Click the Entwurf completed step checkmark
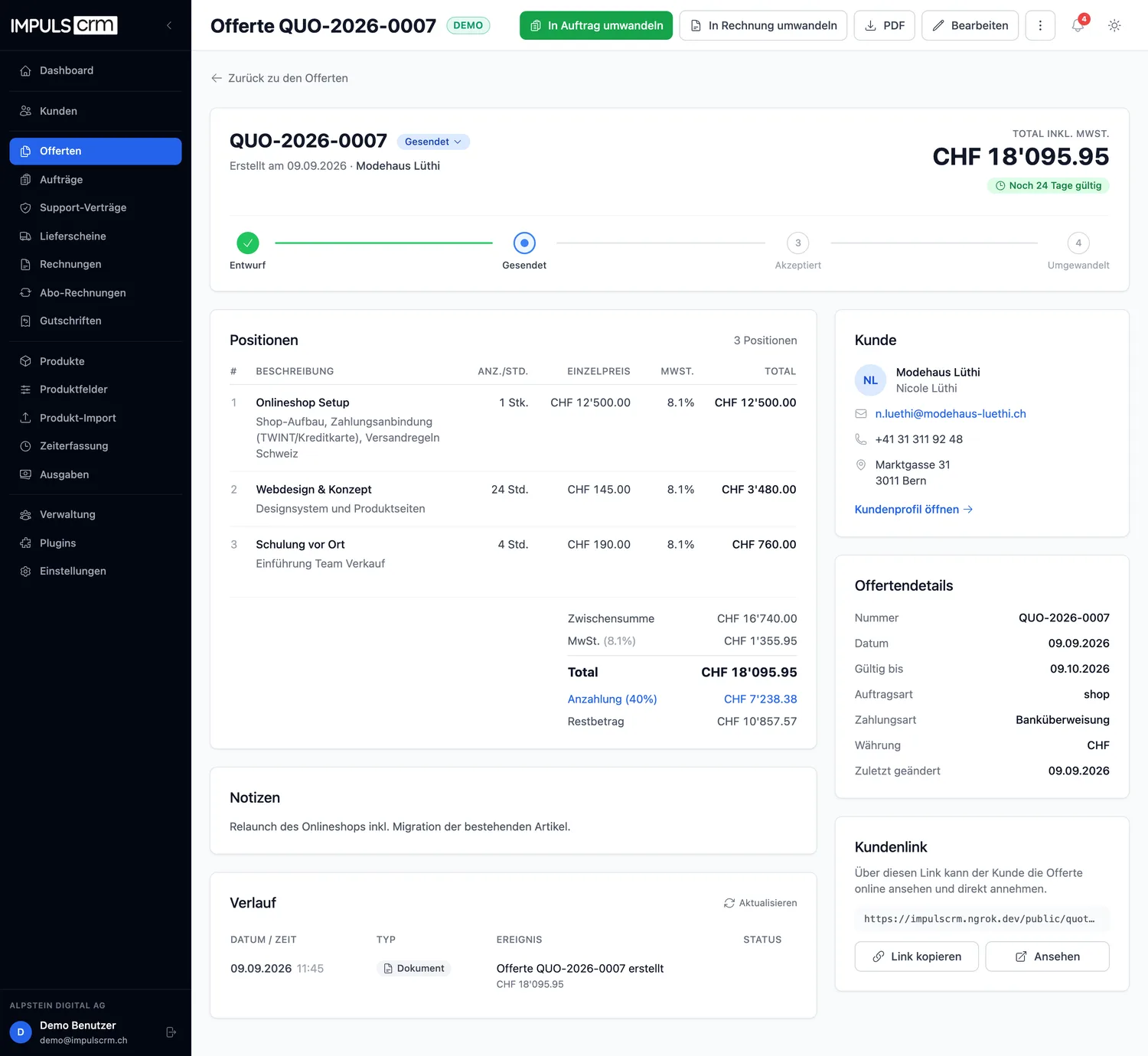Image resolution: width=1148 pixels, height=1056 pixels. click(248, 243)
